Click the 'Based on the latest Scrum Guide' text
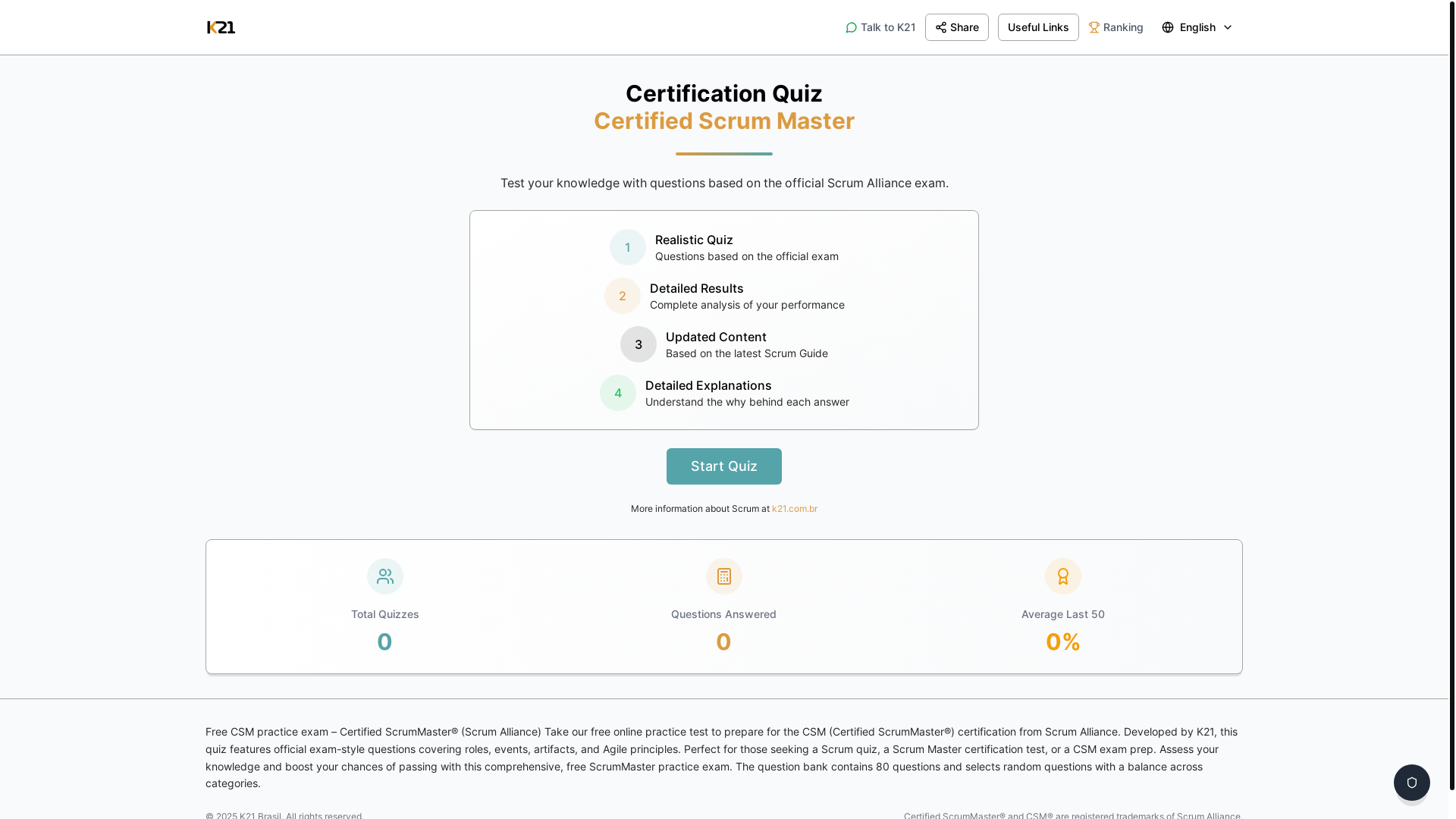Screen dimensions: 1456x819 coord(747,353)
